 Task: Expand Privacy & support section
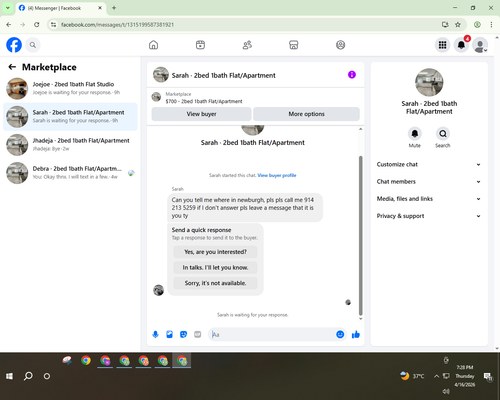pyautogui.click(x=429, y=216)
